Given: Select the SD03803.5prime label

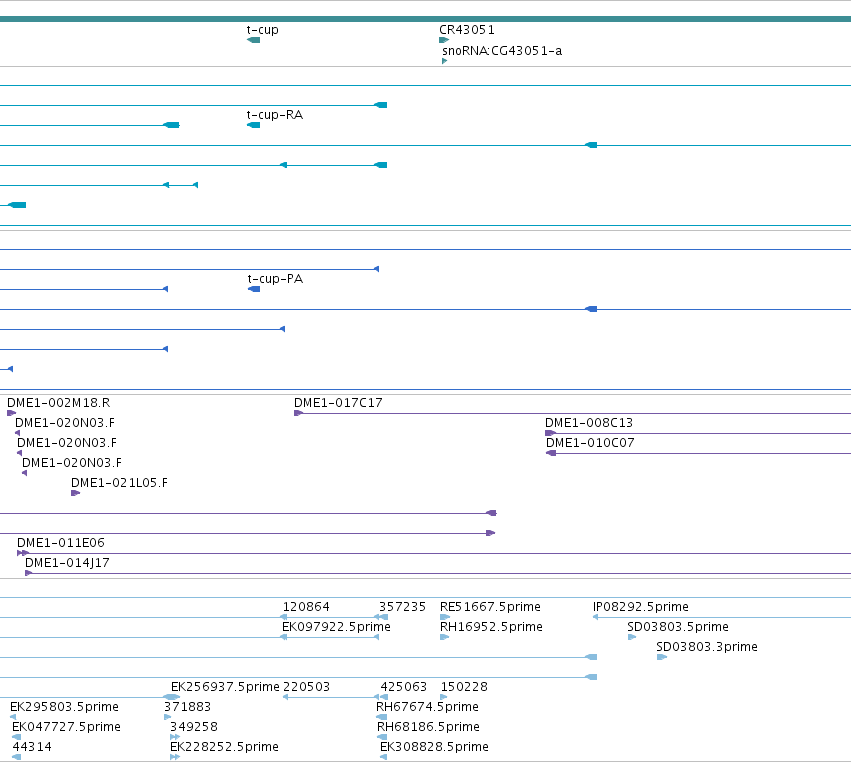Looking at the screenshot, I should (x=678, y=627).
